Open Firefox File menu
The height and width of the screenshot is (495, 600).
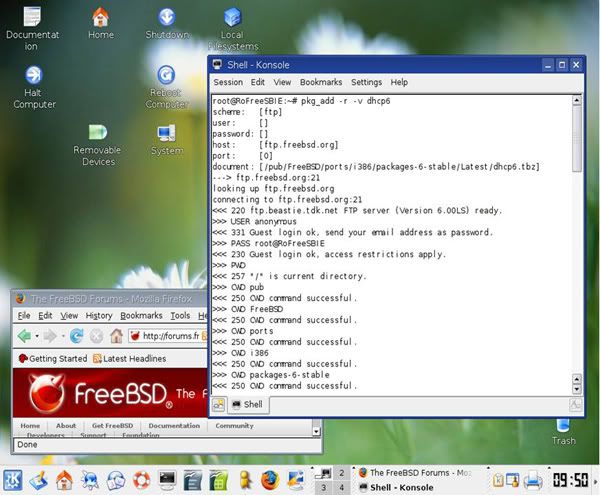click(x=24, y=316)
